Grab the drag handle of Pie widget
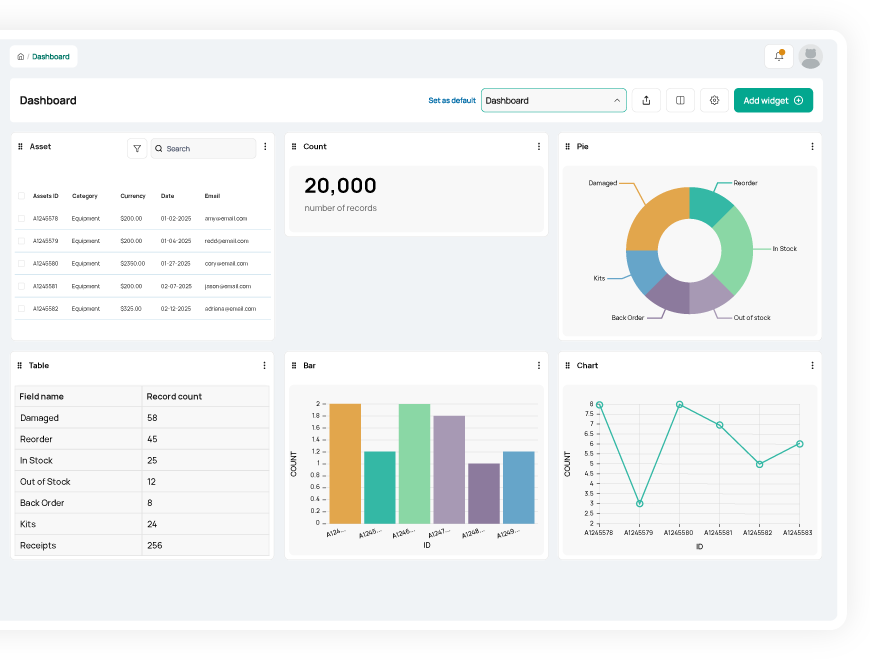870x660 pixels. [x=568, y=147]
